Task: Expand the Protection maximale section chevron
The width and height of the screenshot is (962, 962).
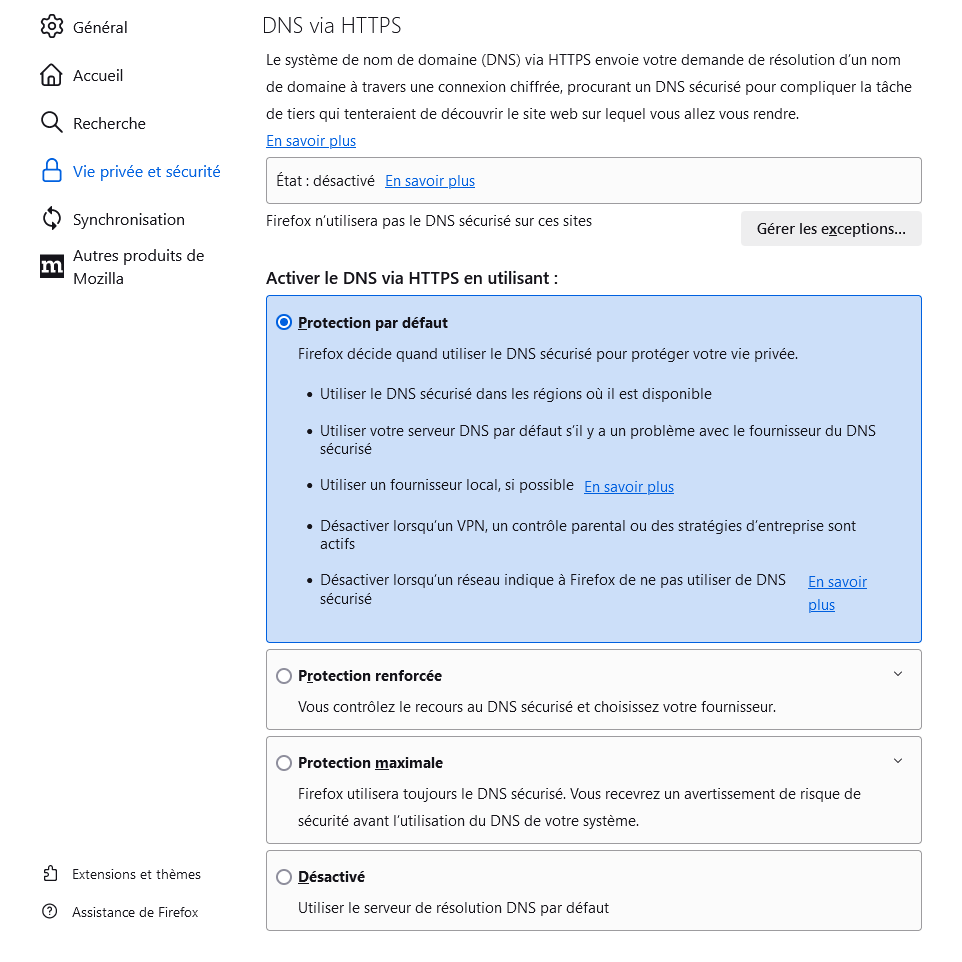Action: pyautogui.click(x=897, y=760)
